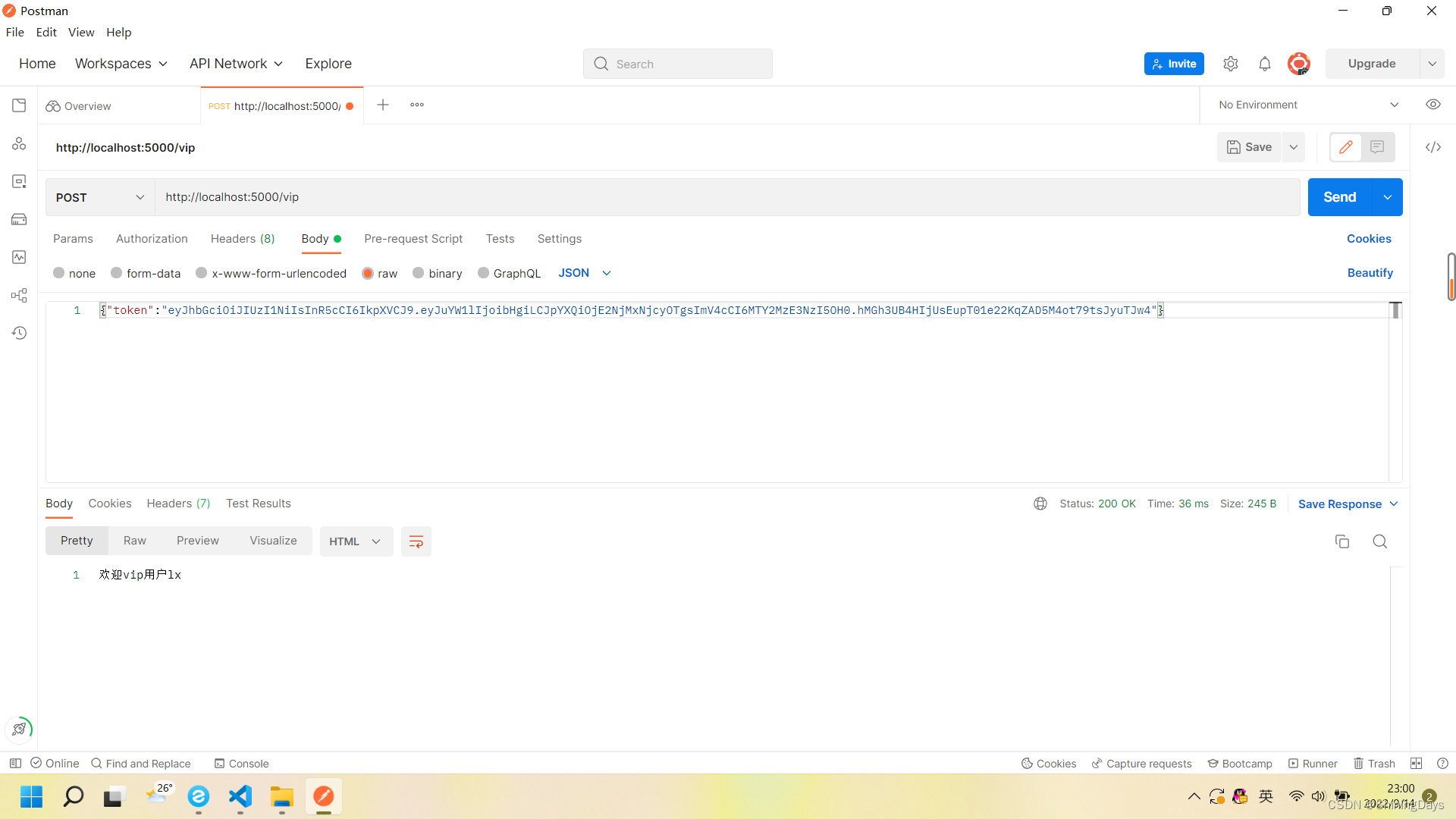Open the Pre-request Script tab
Screen dimensions: 1456x819
413,239
